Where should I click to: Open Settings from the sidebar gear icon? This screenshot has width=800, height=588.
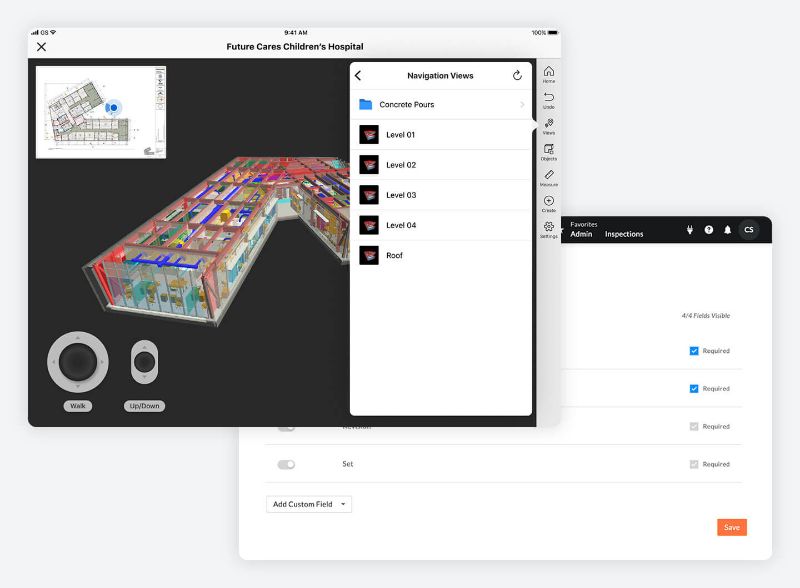pos(549,228)
